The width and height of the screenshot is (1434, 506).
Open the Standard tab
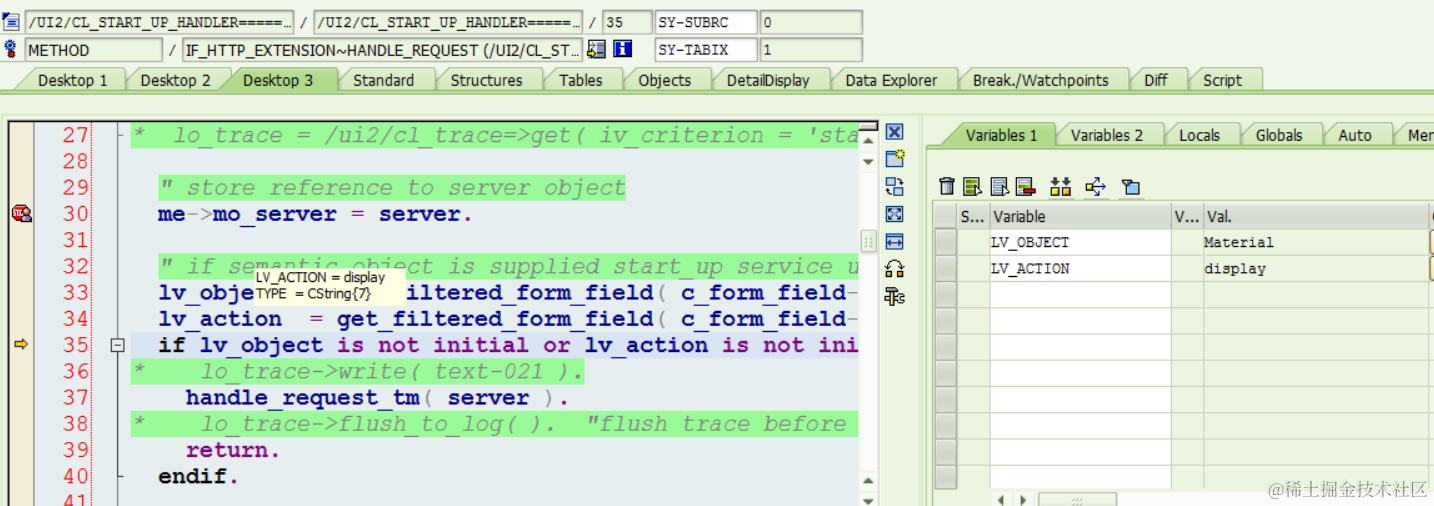pyautogui.click(x=383, y=80)
